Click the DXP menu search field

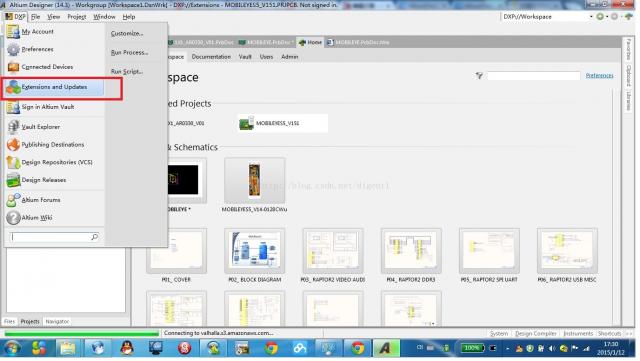[x=51, y=237]
